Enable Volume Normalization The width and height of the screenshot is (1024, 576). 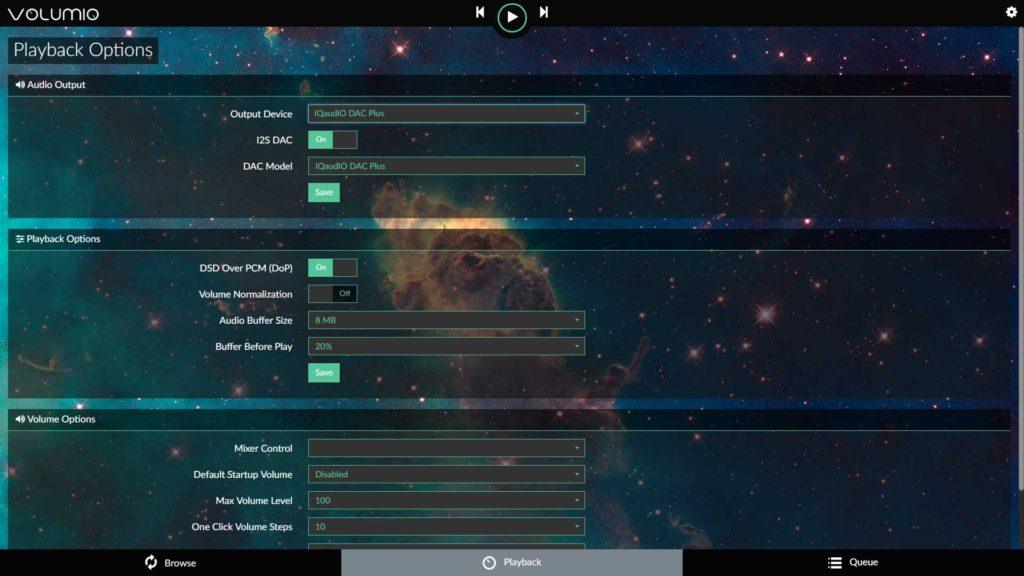pyautogui.click(x=332, y=294)
